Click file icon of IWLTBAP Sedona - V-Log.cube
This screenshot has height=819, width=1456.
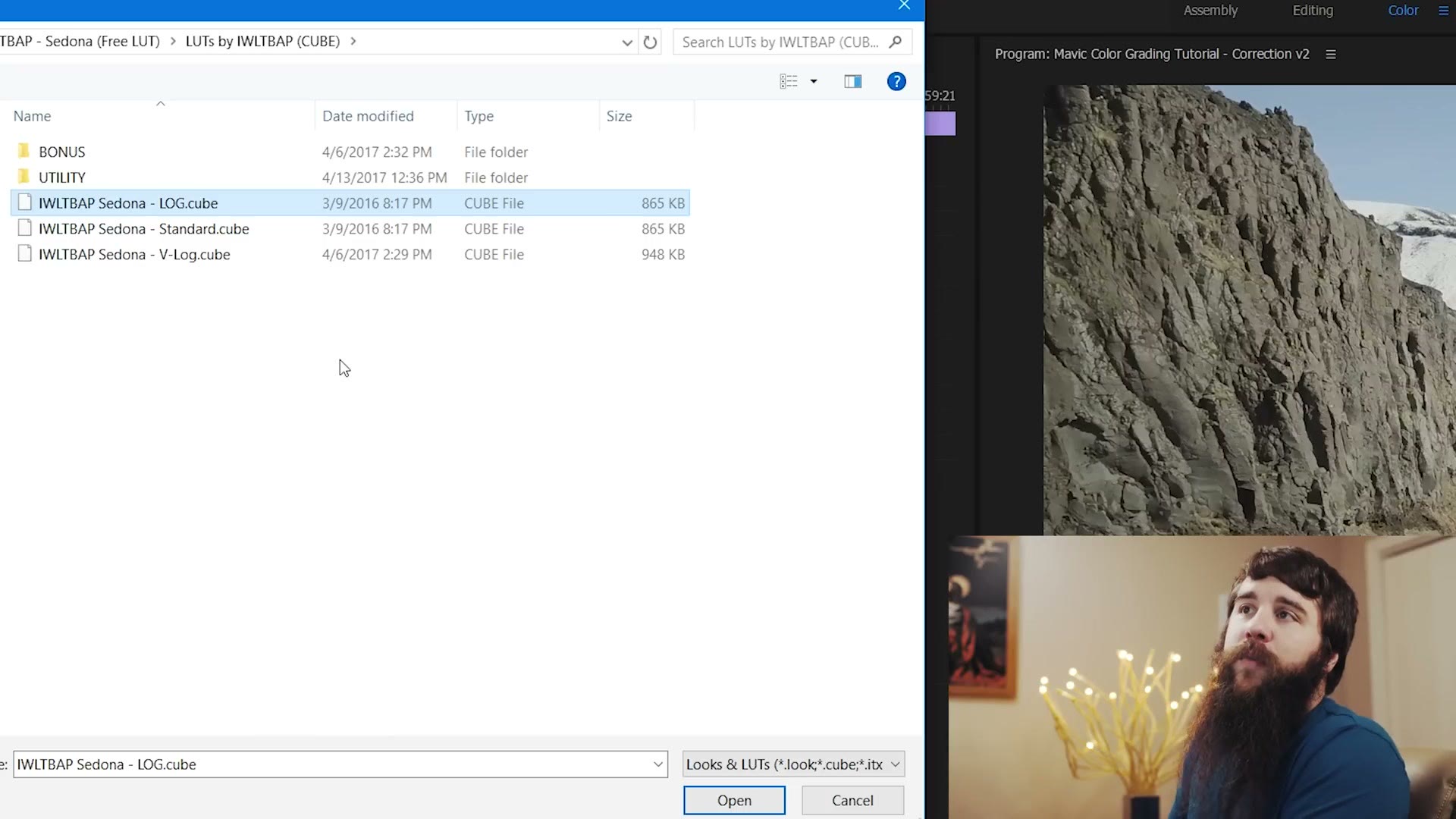click(x=25, y=253)
